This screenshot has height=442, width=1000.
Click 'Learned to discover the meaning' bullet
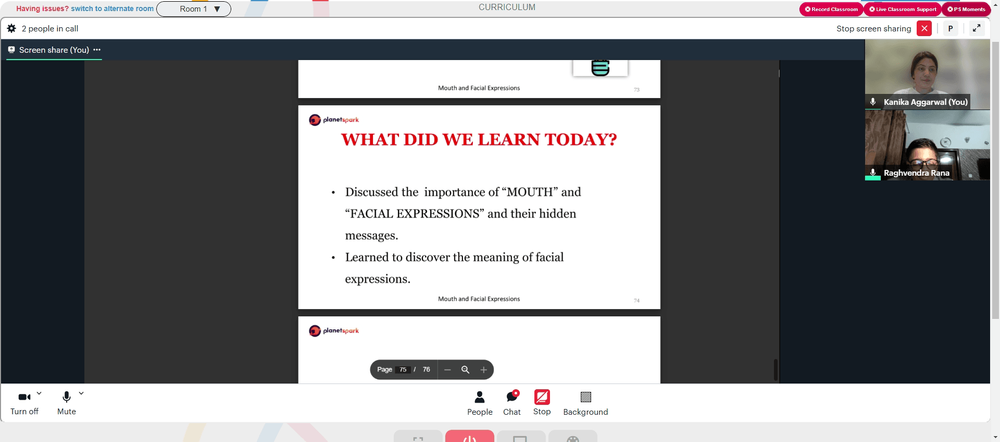[454, 268]
